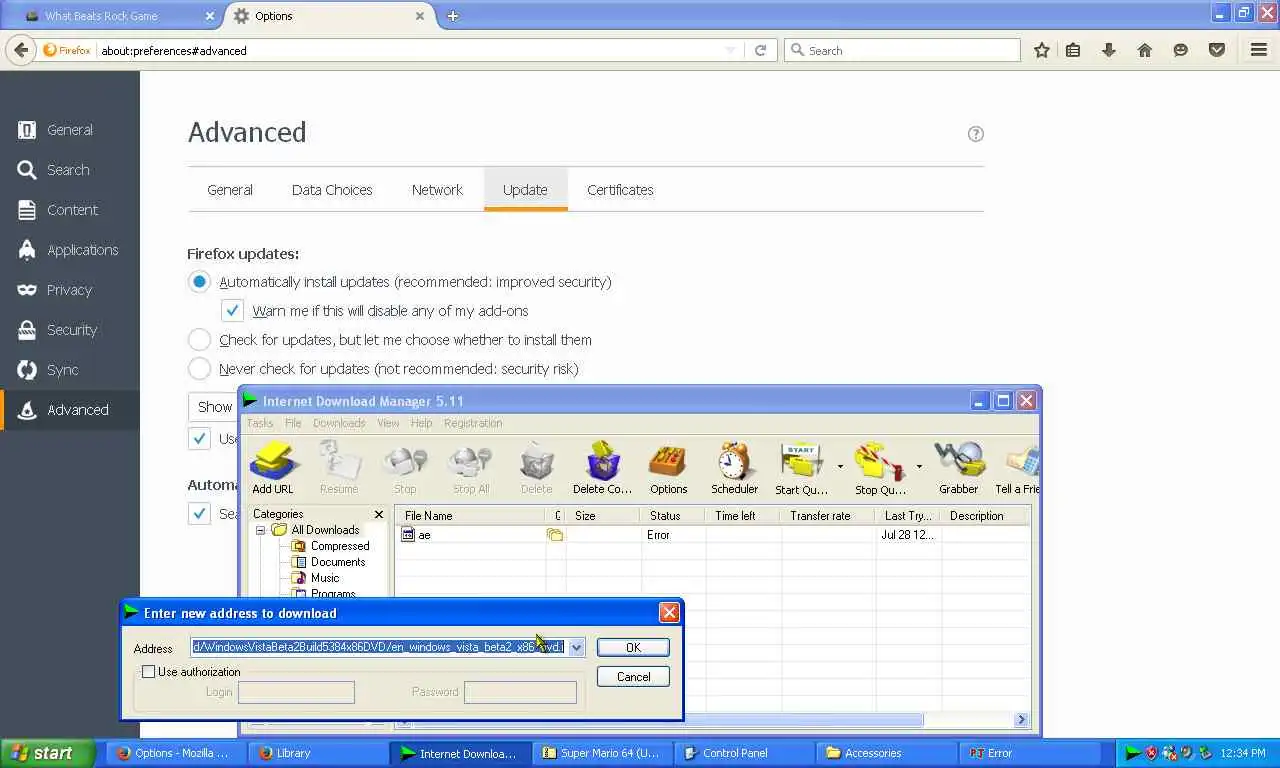Switch to the Data Choices tab
The height and width of the screenshot is (768, 1280).
[332, 190]
